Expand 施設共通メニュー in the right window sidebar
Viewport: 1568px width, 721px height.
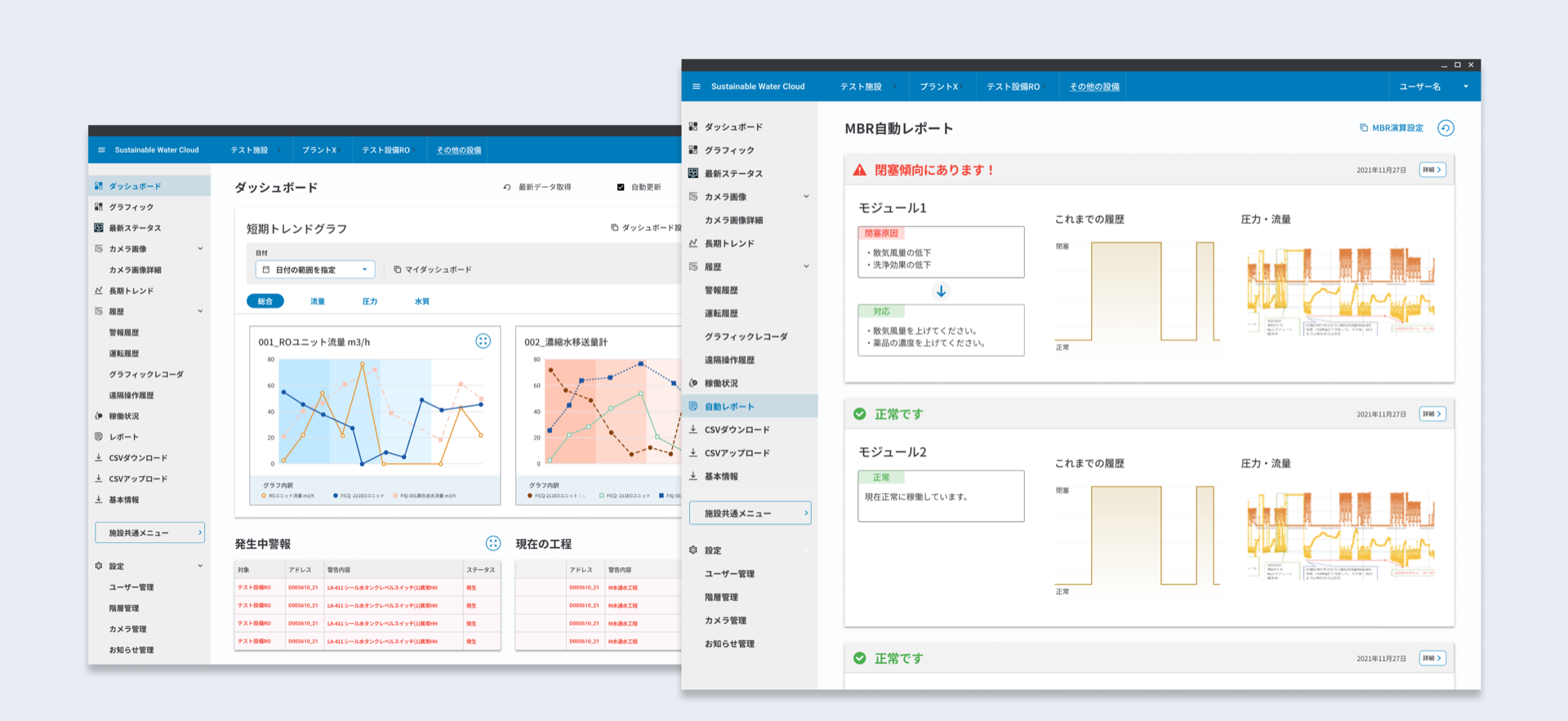[x=750, y=514]
